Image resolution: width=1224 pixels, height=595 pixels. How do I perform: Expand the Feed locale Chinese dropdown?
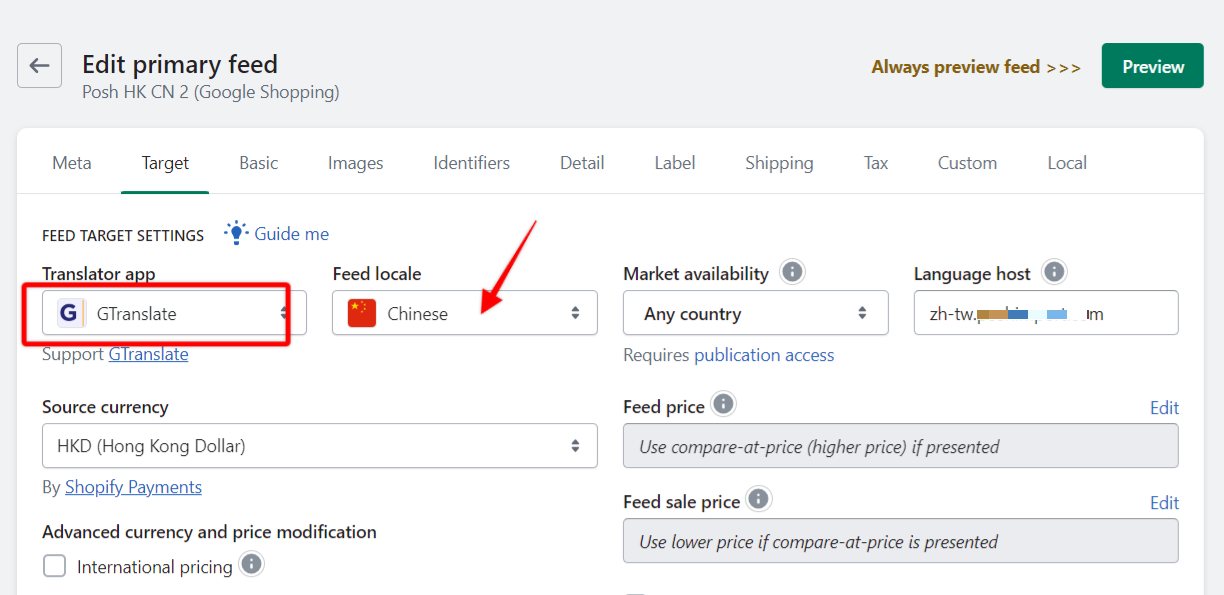(465, 313)
